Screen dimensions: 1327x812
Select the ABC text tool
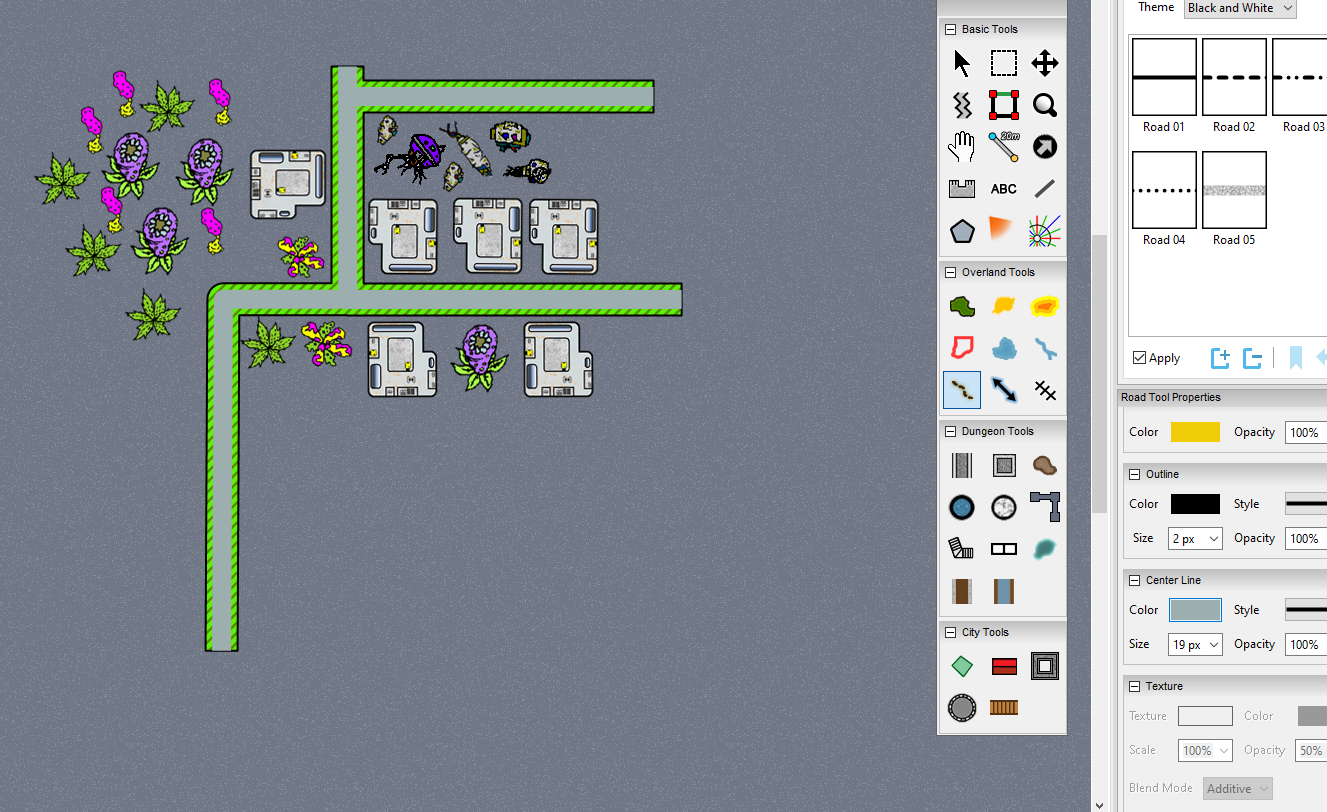[1003, 189]
